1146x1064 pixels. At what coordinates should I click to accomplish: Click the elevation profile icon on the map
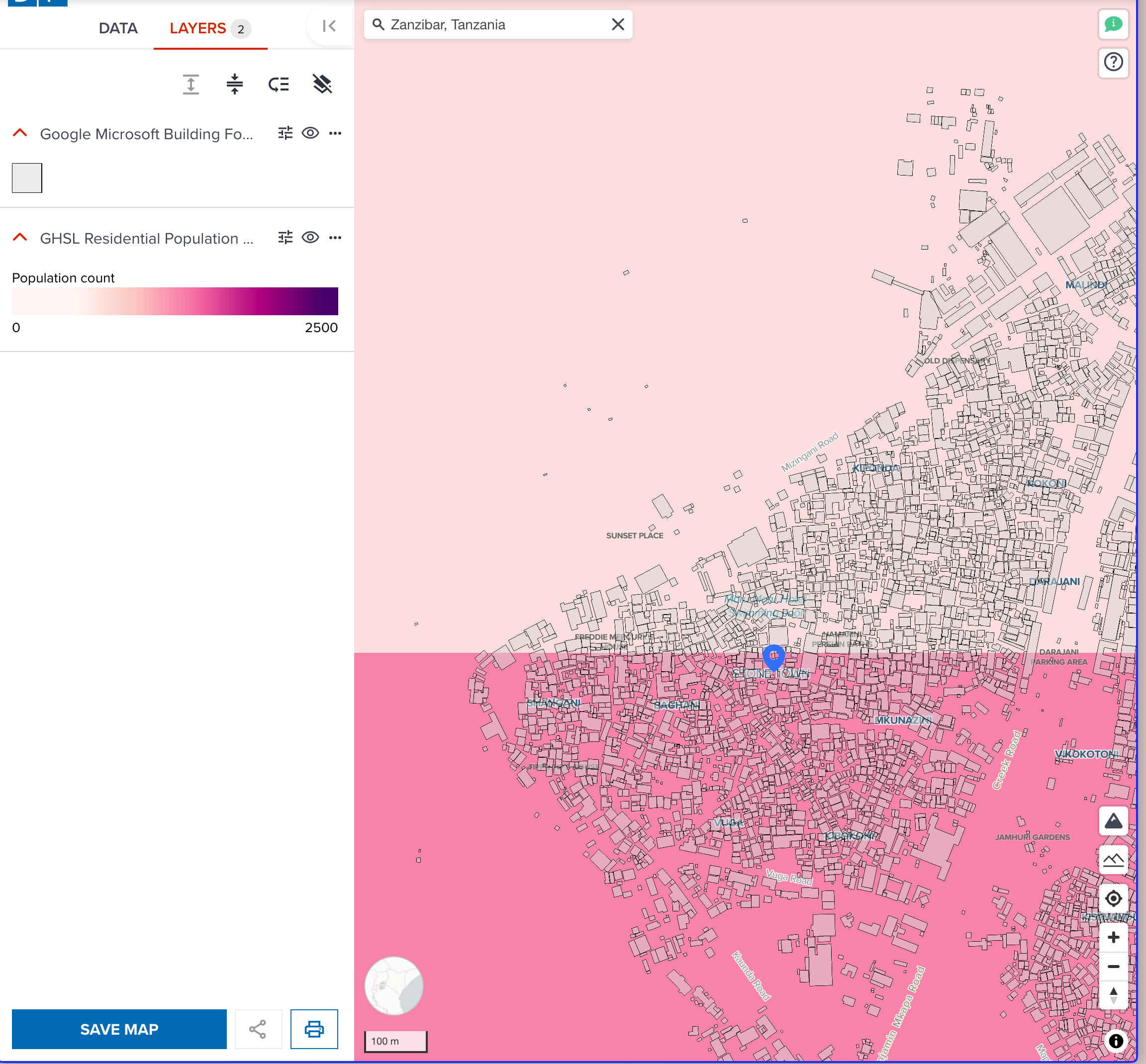pos(1114,859)
